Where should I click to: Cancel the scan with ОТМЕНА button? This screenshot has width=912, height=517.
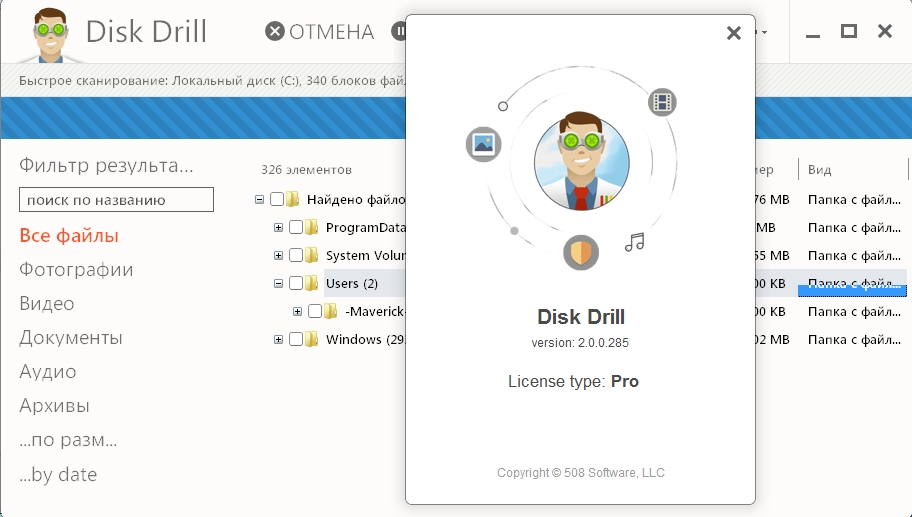pyautogui.click(x=320, y=31)
